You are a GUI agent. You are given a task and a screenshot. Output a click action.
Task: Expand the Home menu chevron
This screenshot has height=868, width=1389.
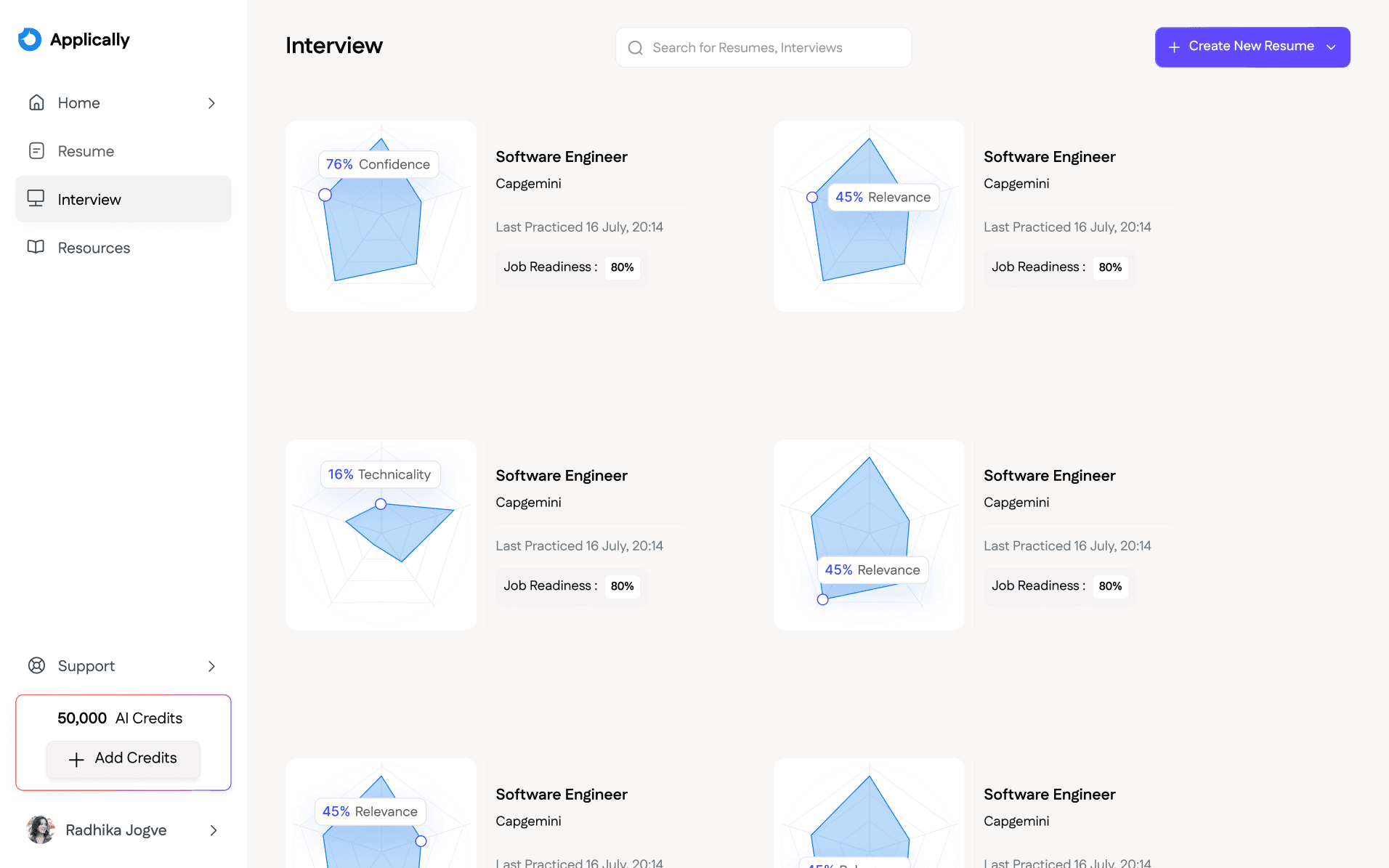pyautogui.click(x=212, y=103)
